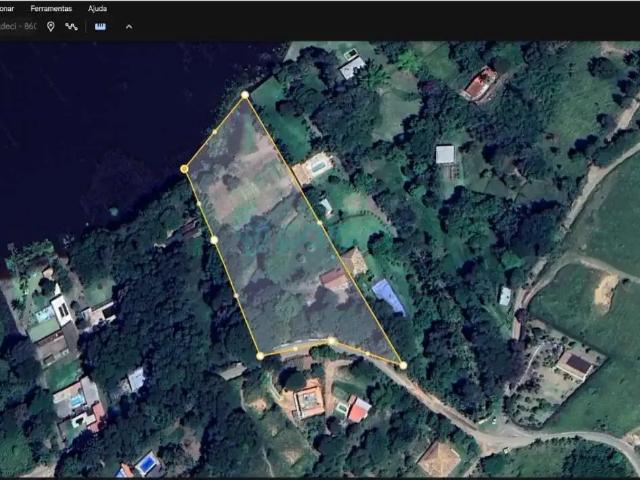Click the project title text in the toolbar
640x480 pixels.
coord(18,26)
